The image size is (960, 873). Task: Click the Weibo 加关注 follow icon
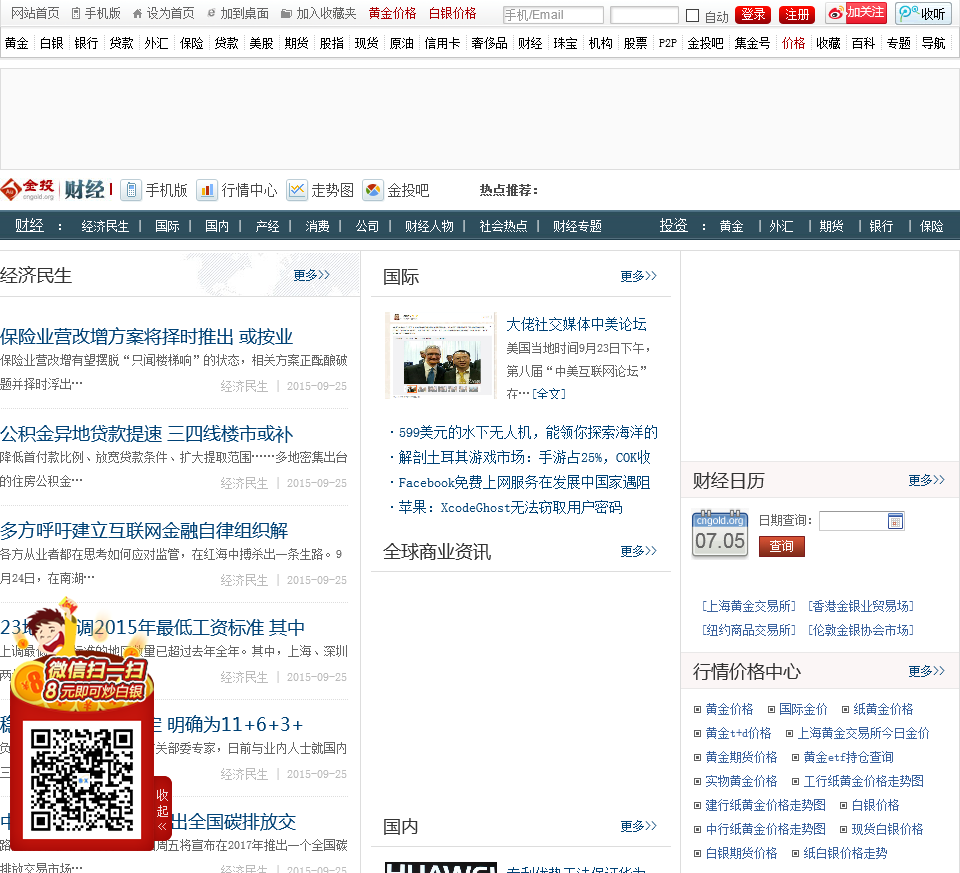(x=856, y=13)
